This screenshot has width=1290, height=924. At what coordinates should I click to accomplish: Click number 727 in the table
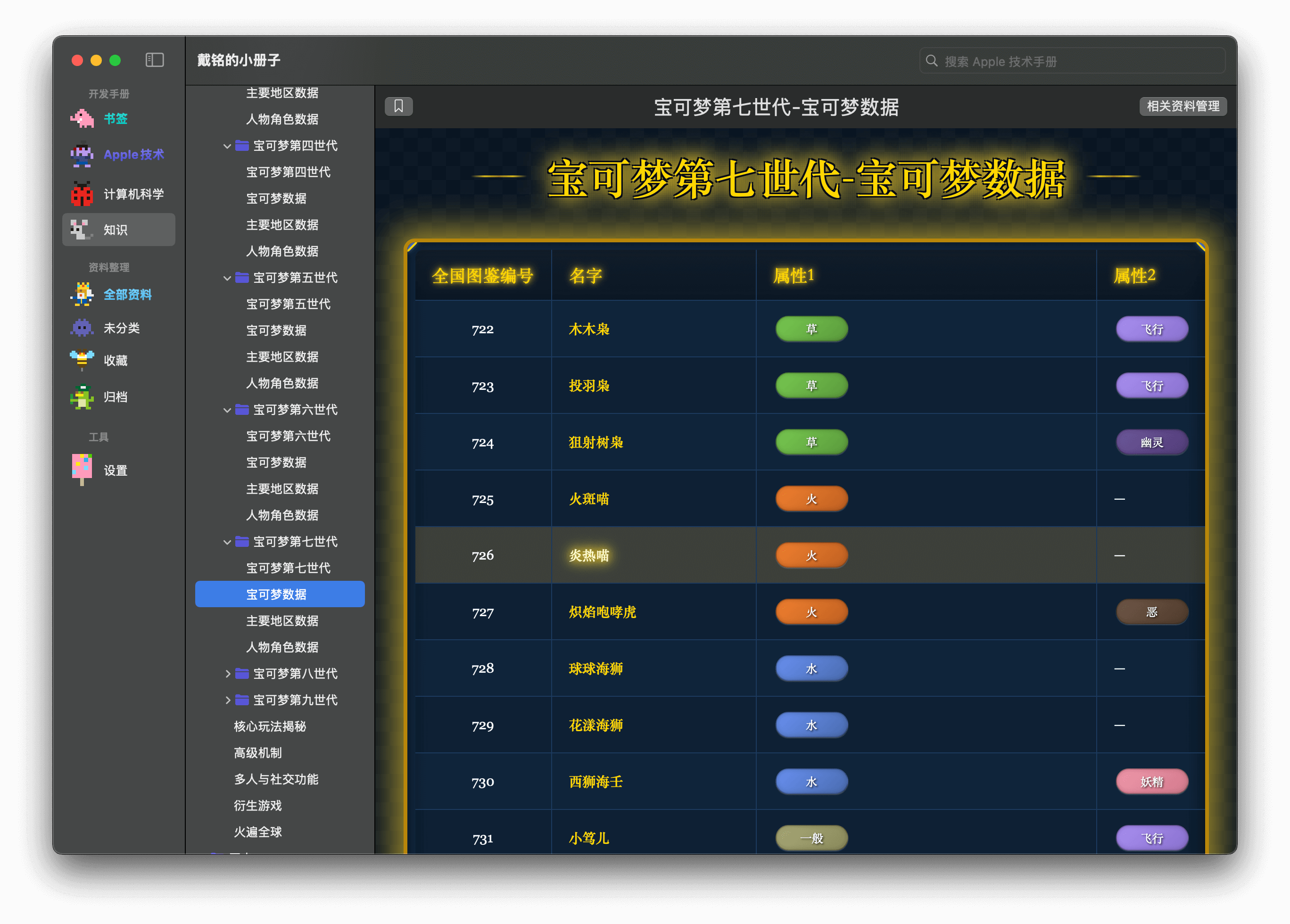click(x=482, y=612)
